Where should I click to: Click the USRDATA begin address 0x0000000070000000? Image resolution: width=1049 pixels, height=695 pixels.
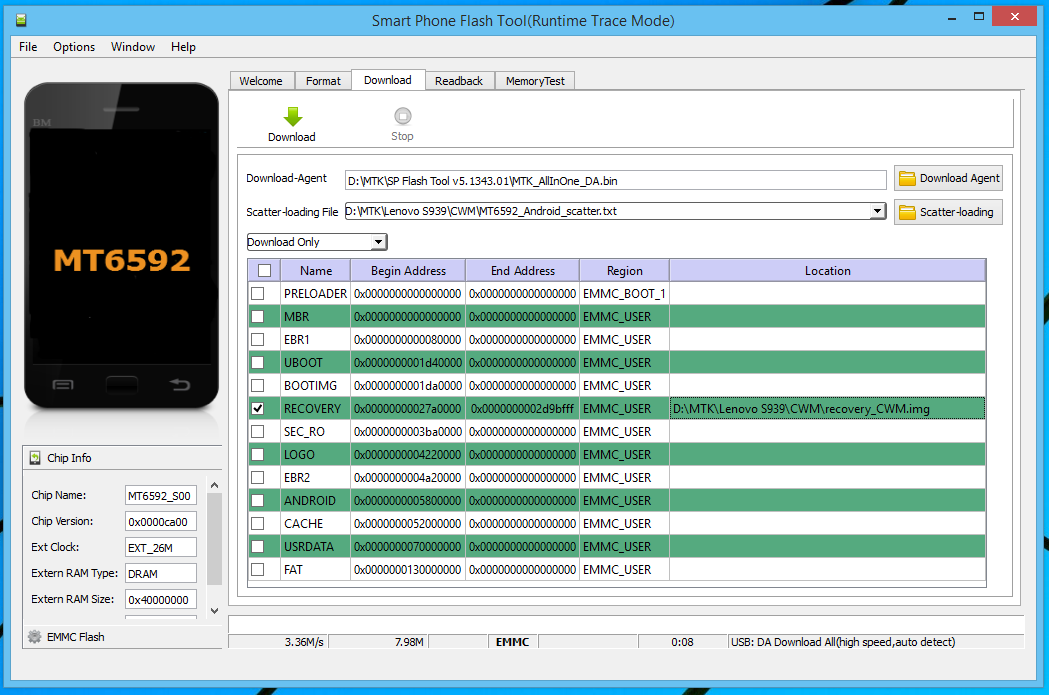point(407,547)
